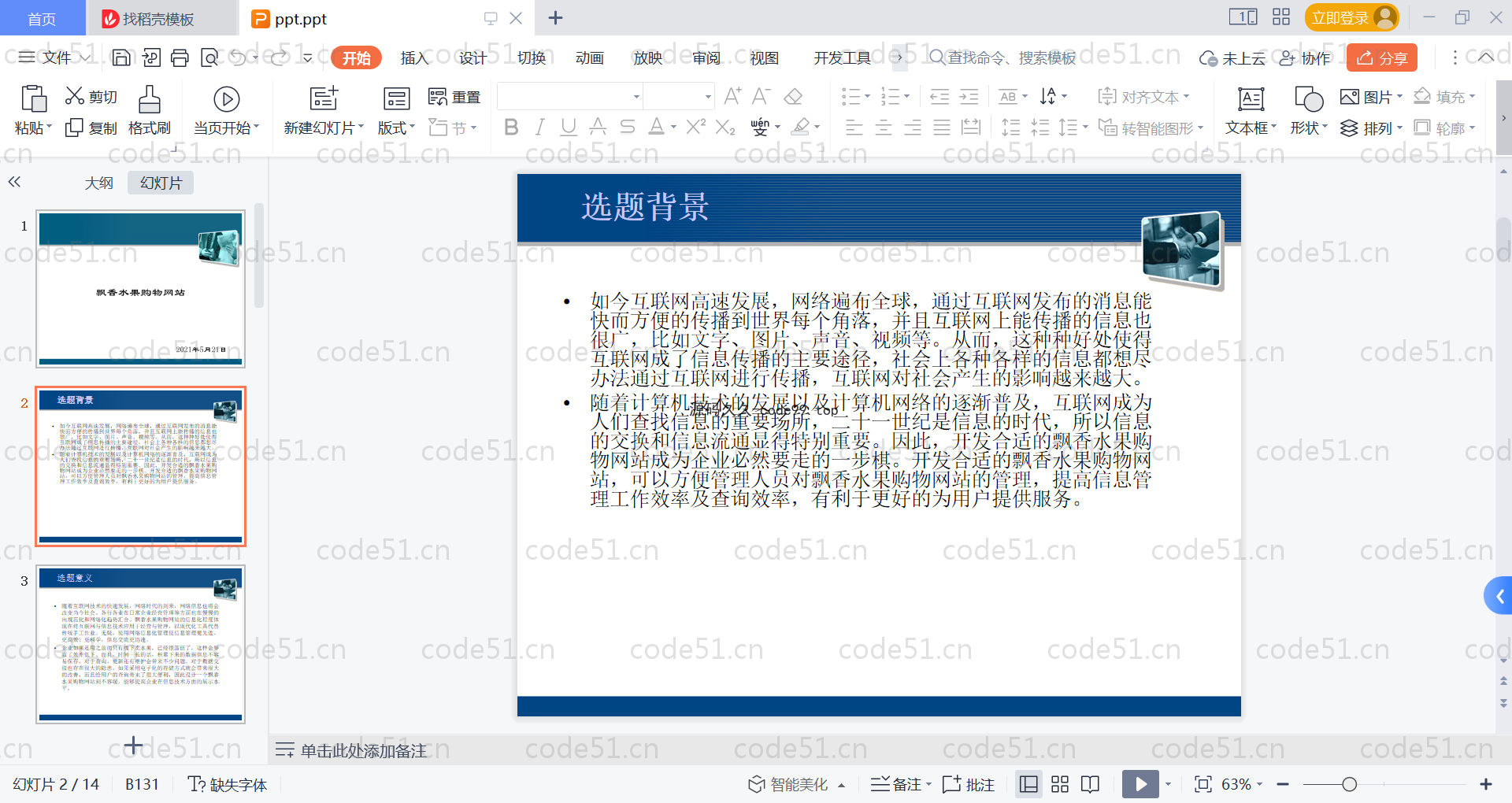Click the Save icon in quick access toolbar
The height and width of the screenshot is (803, 1512).
click(x=121, y=57)
